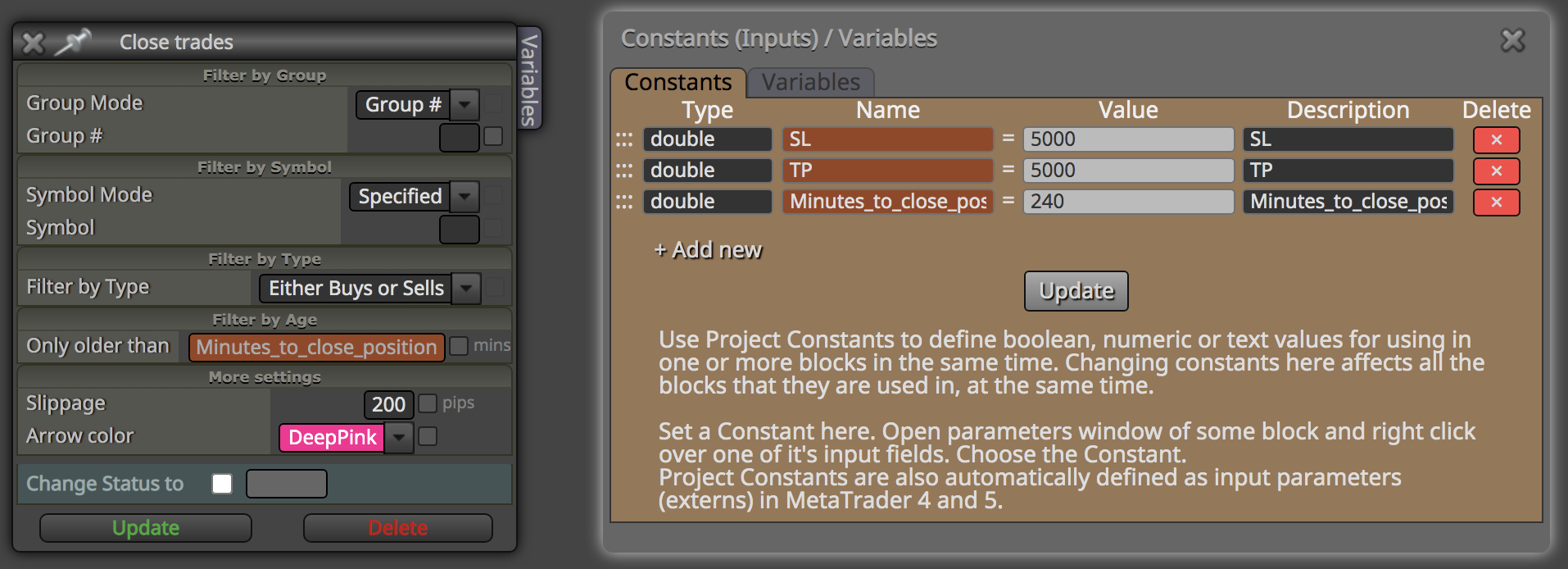Click the TP value field 5000
Image resolution: width=1568 pixels, height=569 pixels.
[x=1129, y=171]
